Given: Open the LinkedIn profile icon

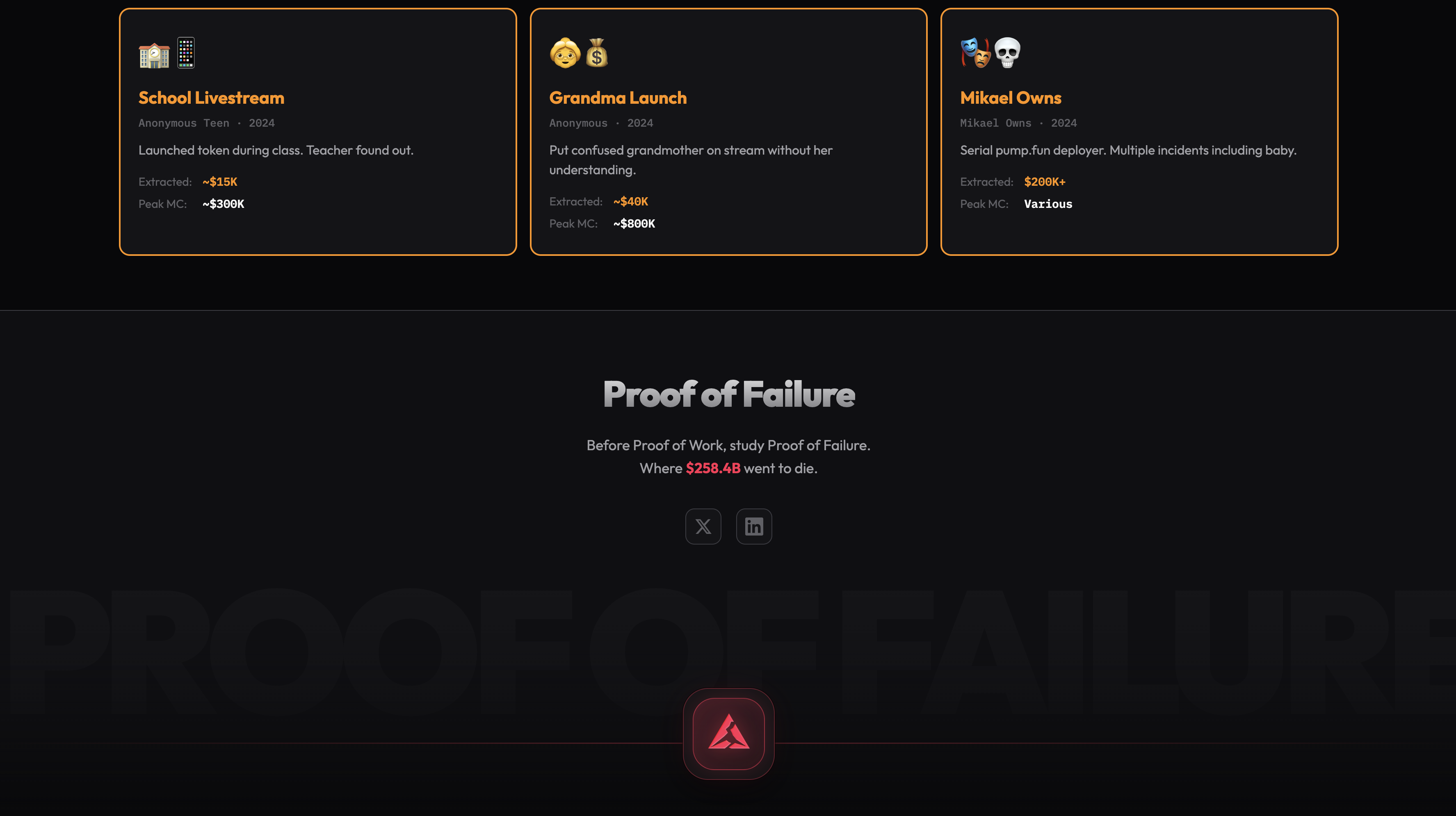Looking at the screenshot, I should coord(754,526).
